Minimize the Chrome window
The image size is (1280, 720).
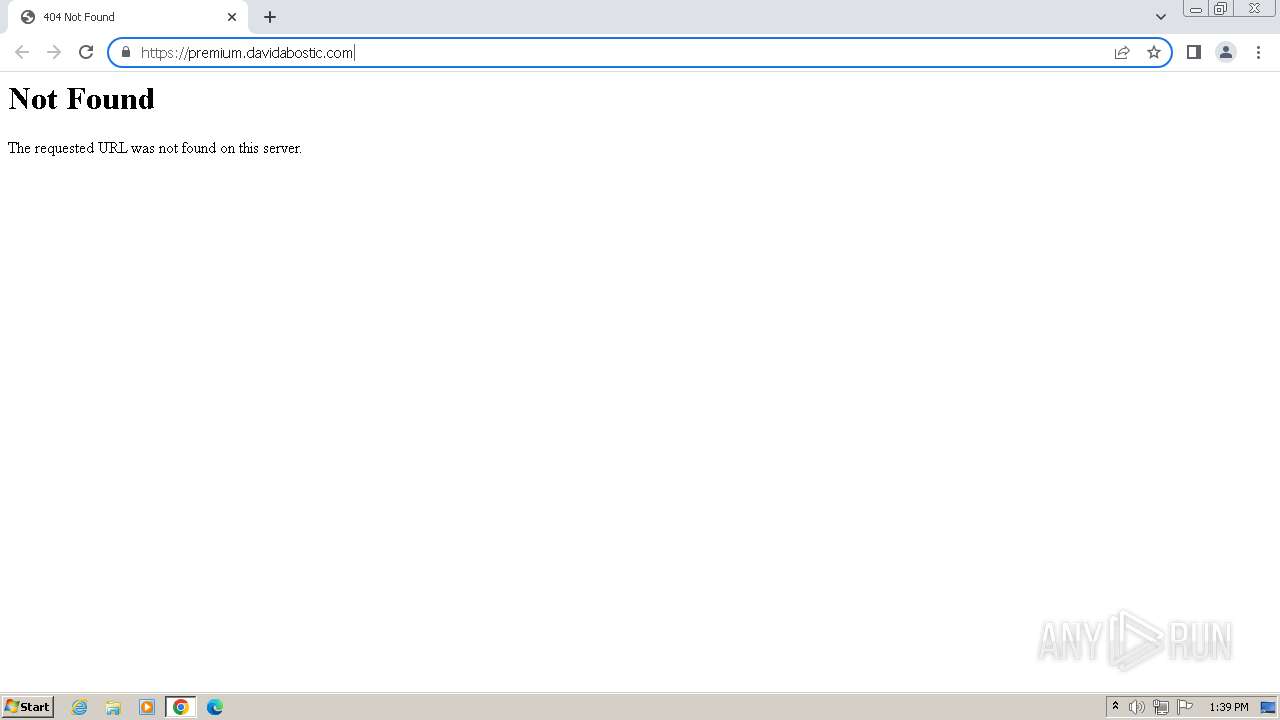(1196, 9)
